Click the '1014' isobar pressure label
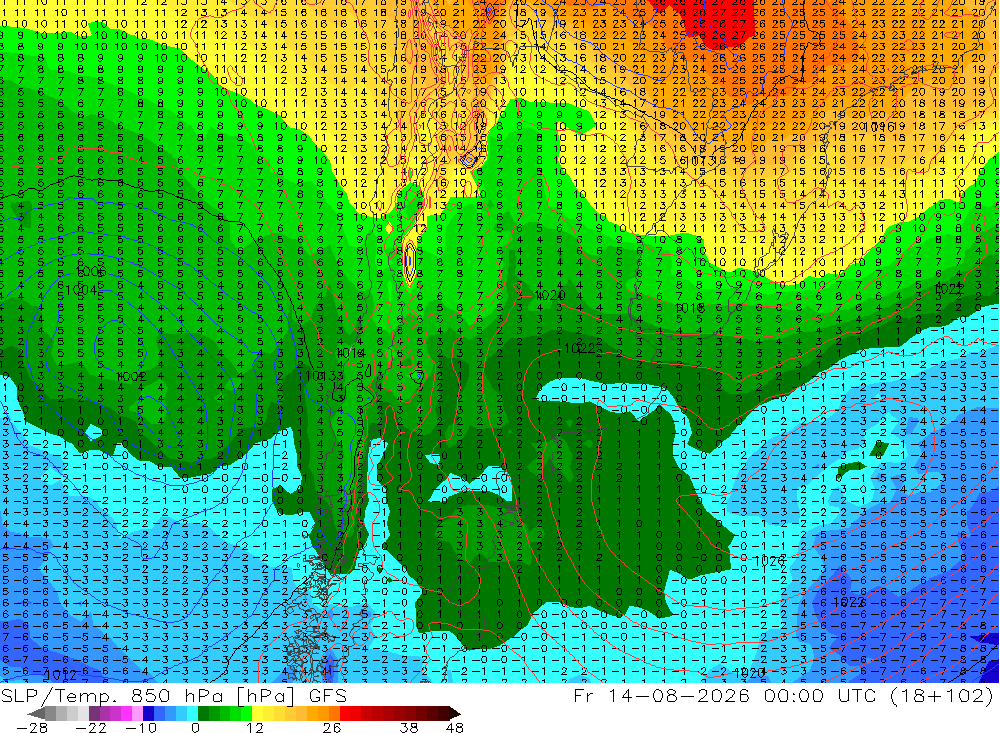1000x733 pixels. coord(350,353)
